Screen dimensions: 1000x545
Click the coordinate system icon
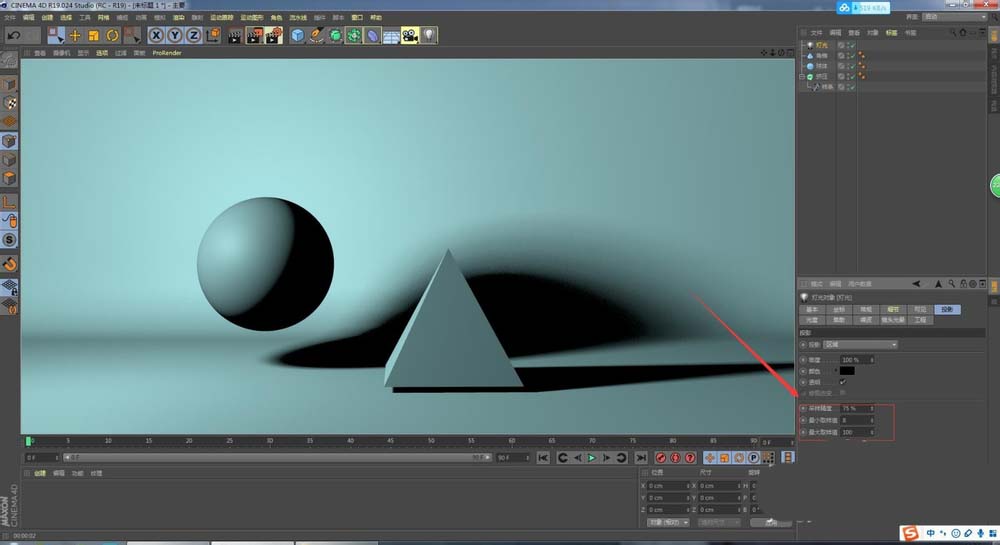pyautogui.click(x=214, y=35)
